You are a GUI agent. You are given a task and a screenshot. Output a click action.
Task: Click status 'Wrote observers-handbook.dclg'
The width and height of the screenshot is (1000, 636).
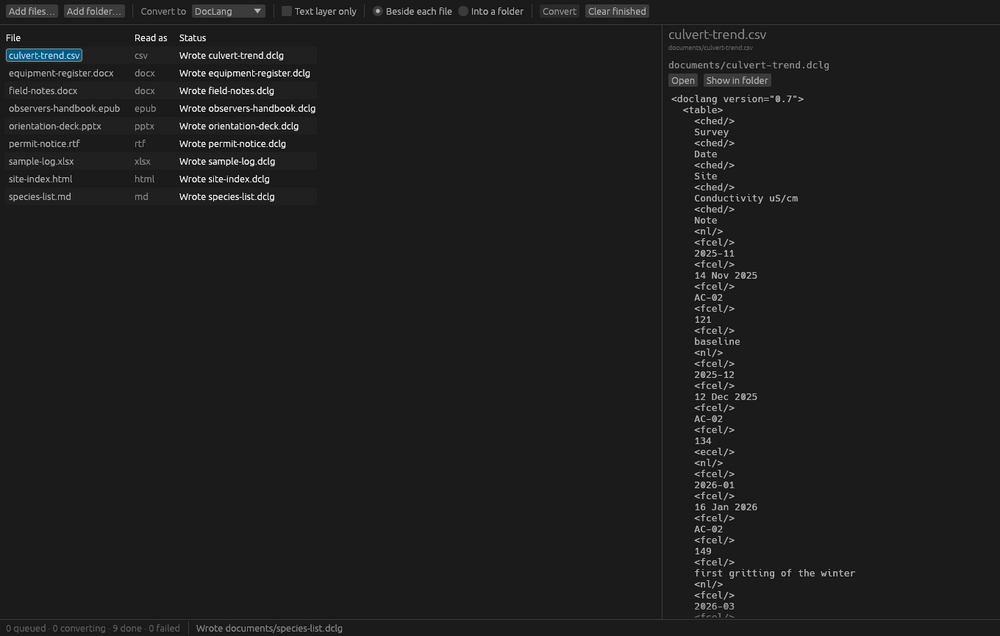(247, 108)
